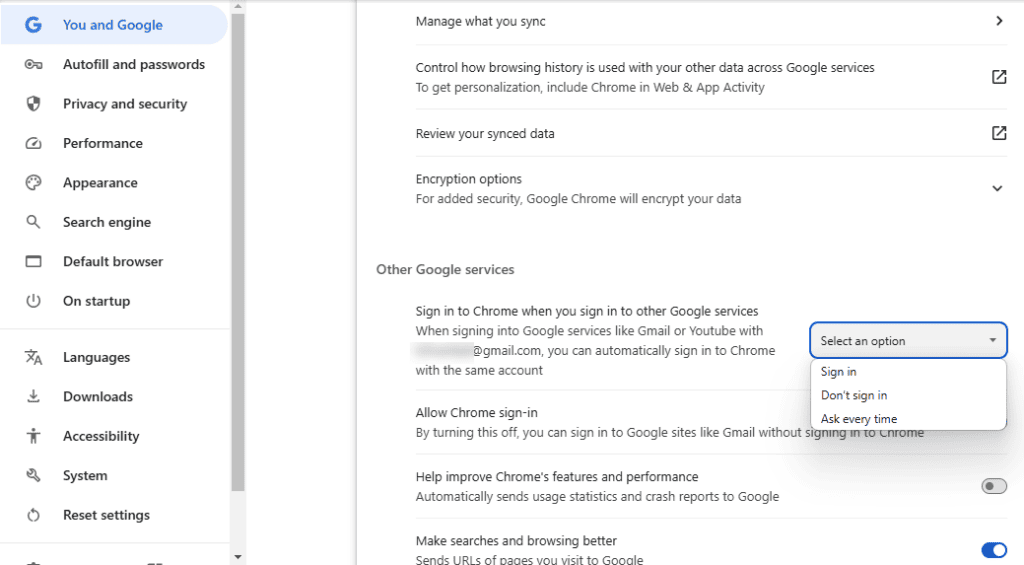Select the Appearance palette icon
This screenshot has width=1024, height=565.
[x=33, y=183]
